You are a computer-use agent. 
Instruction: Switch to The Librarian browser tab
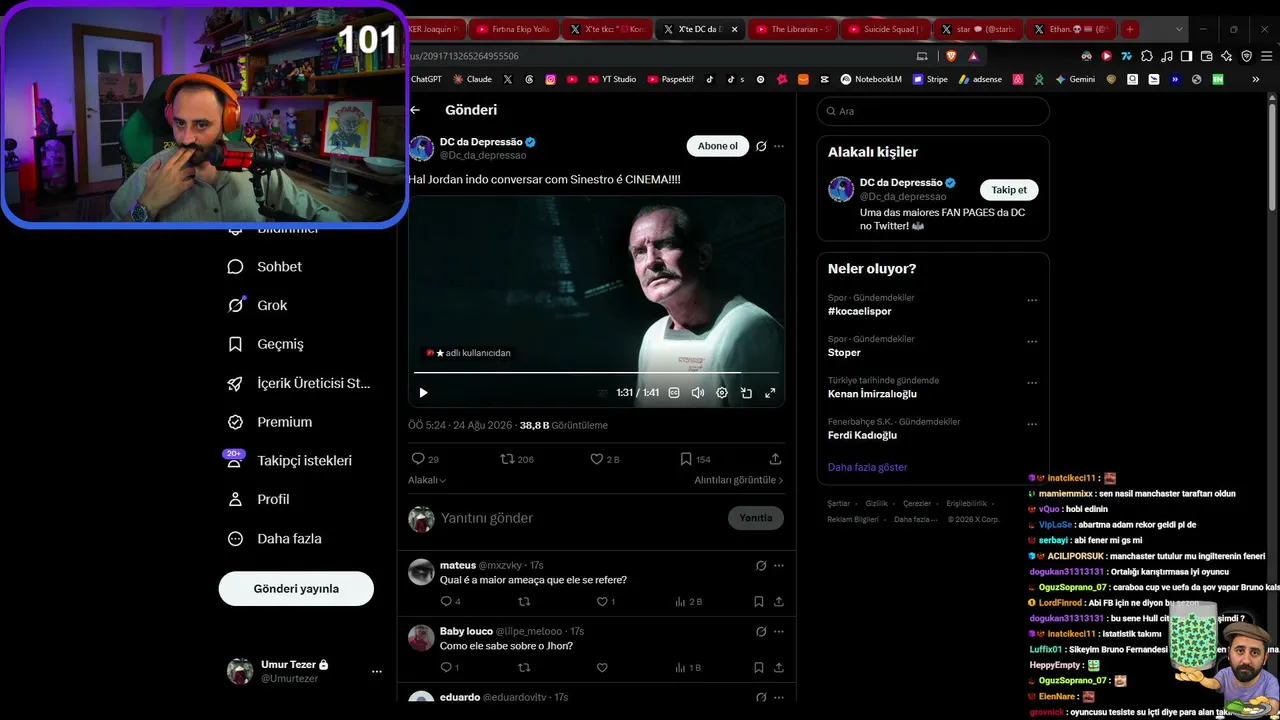coord(792,29)
